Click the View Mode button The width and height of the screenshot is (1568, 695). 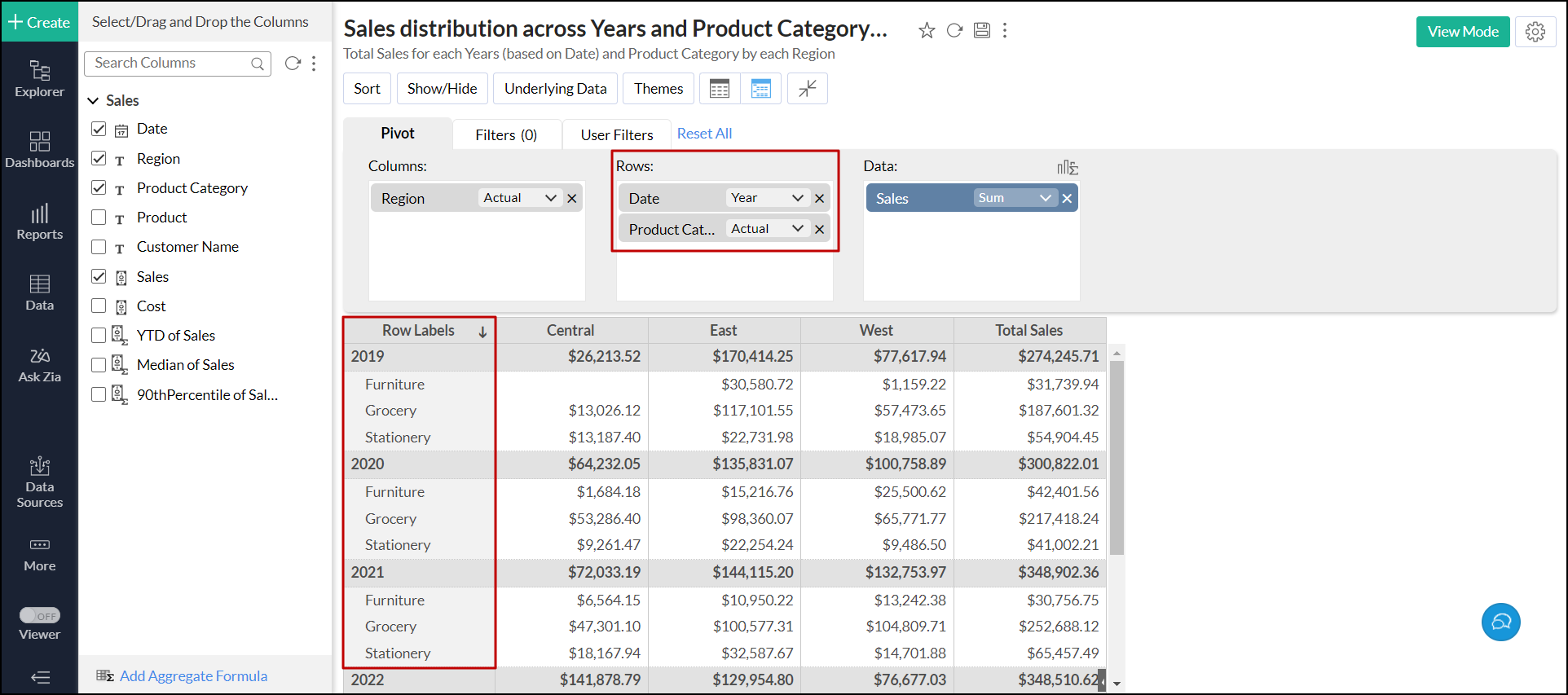click(x=1462, y=32)
